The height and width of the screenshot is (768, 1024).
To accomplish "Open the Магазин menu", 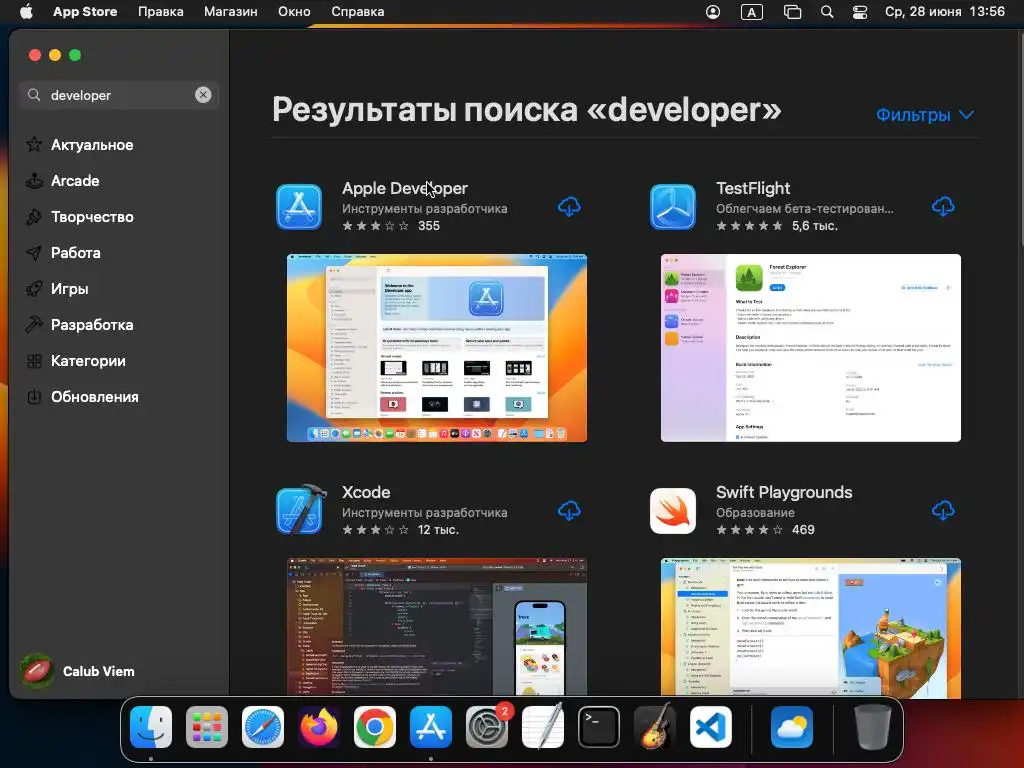I will (x=231, y=12).
